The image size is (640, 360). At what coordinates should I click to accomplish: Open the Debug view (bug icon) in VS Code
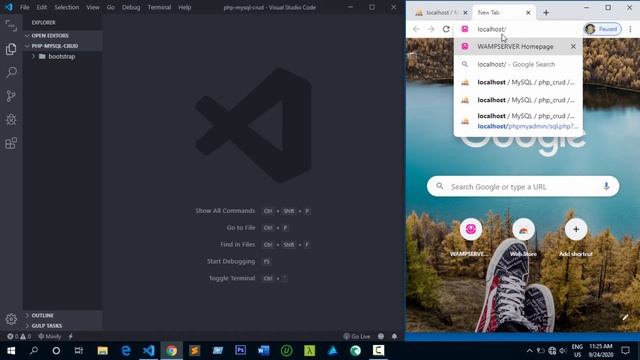(11, 120)
